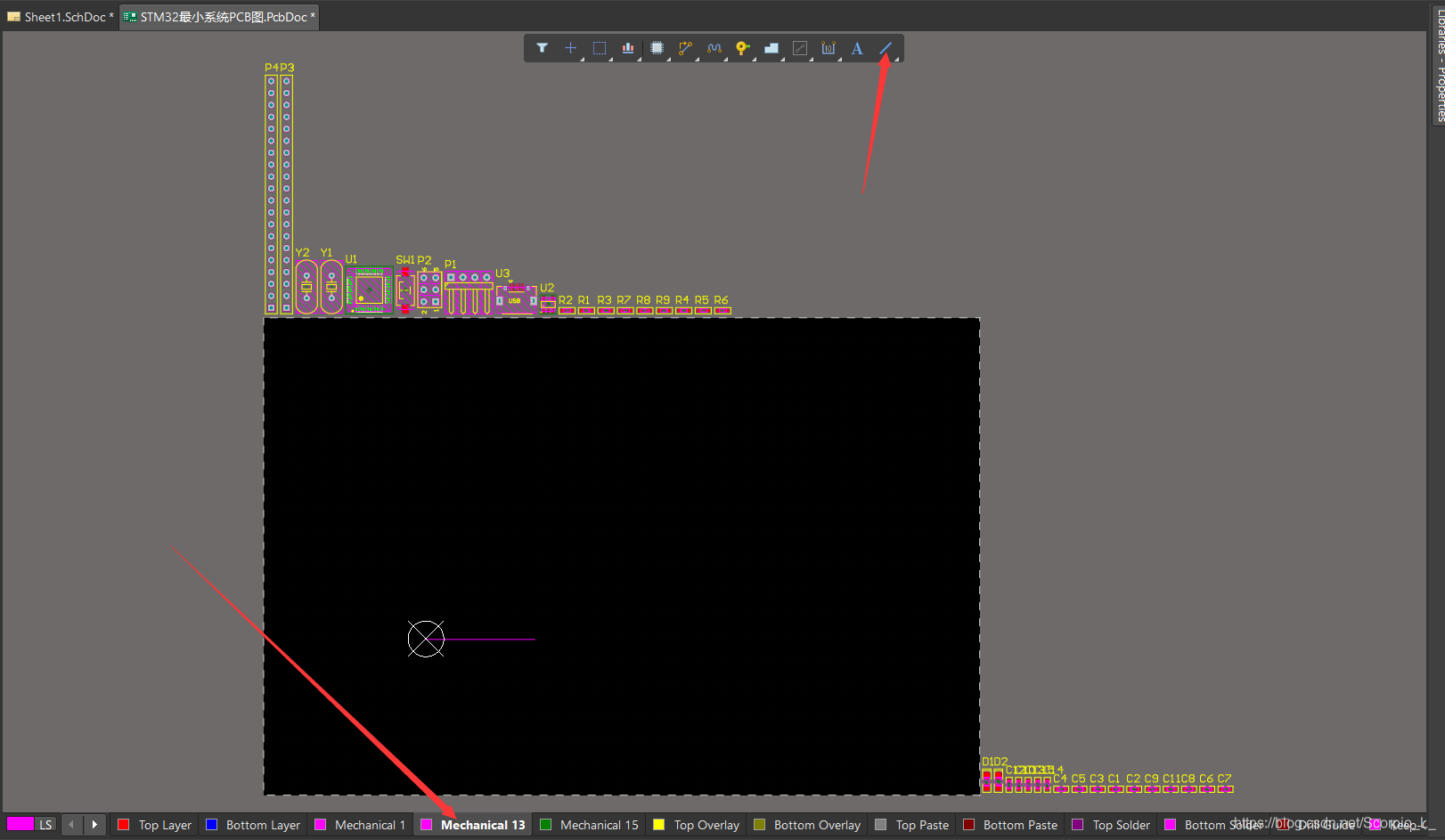
Task: Click the U1 chip footprint
Action: 369,290
